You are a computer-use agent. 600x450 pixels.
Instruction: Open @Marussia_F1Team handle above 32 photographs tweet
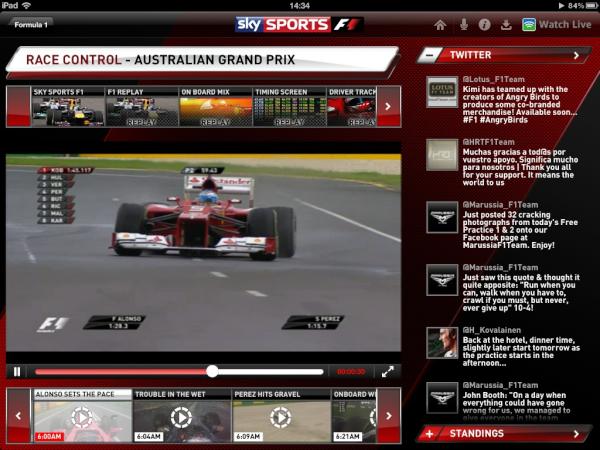coord(501,205)
